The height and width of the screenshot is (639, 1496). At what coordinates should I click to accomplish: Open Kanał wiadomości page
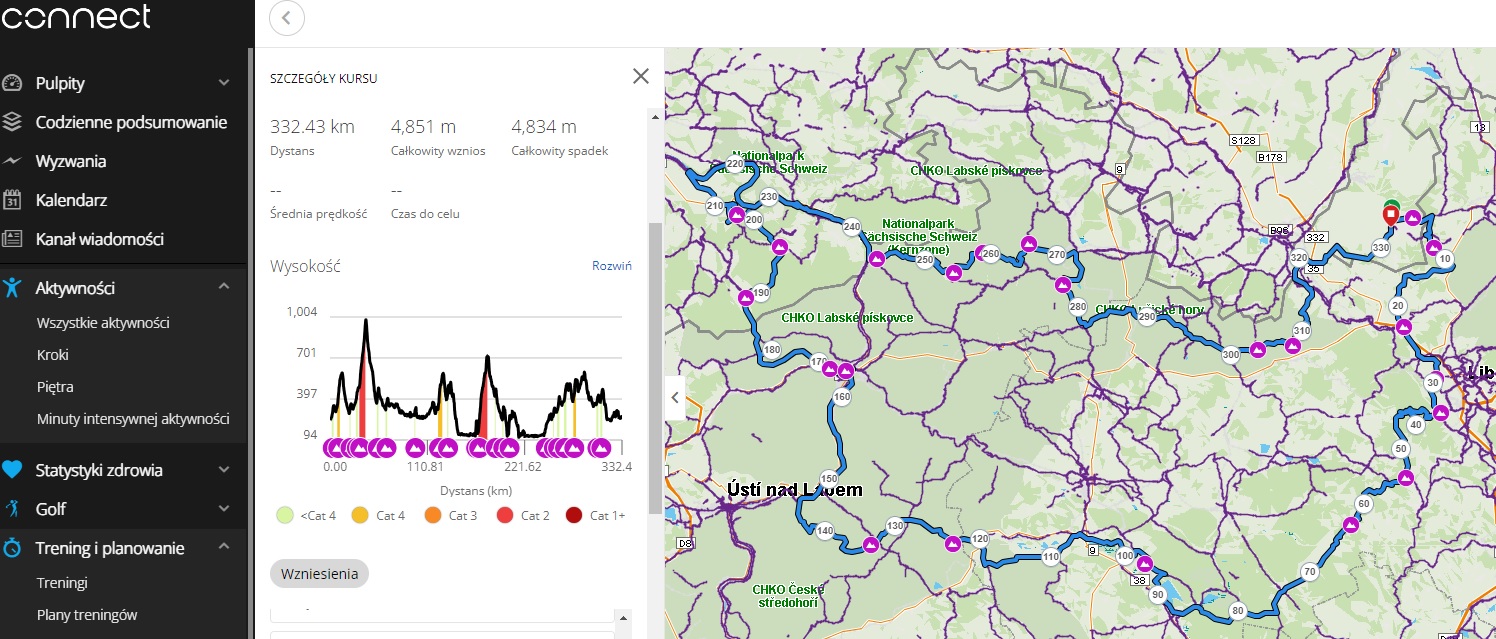(x=100, y=239)
